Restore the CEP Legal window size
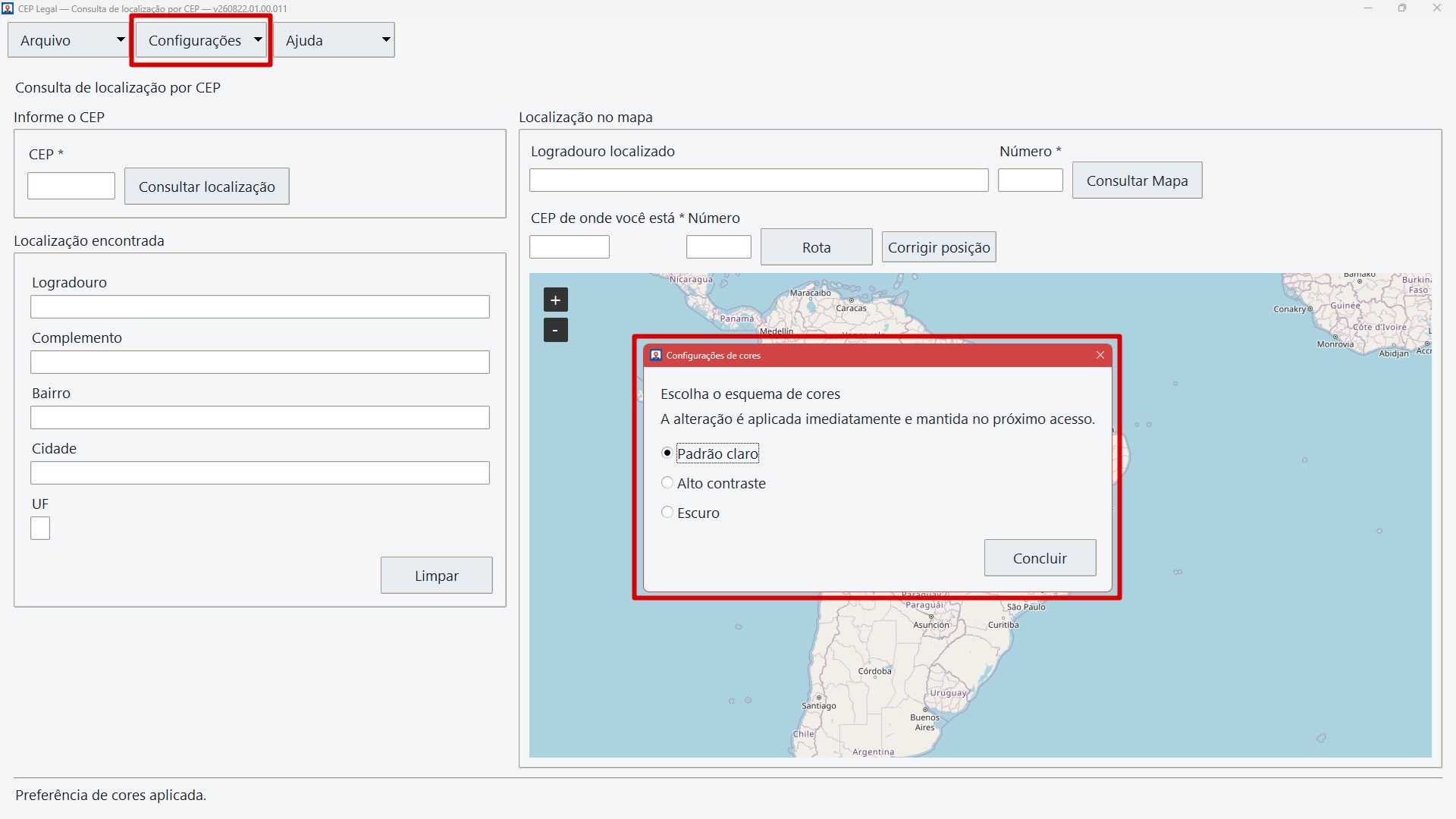 [1402, 8]
